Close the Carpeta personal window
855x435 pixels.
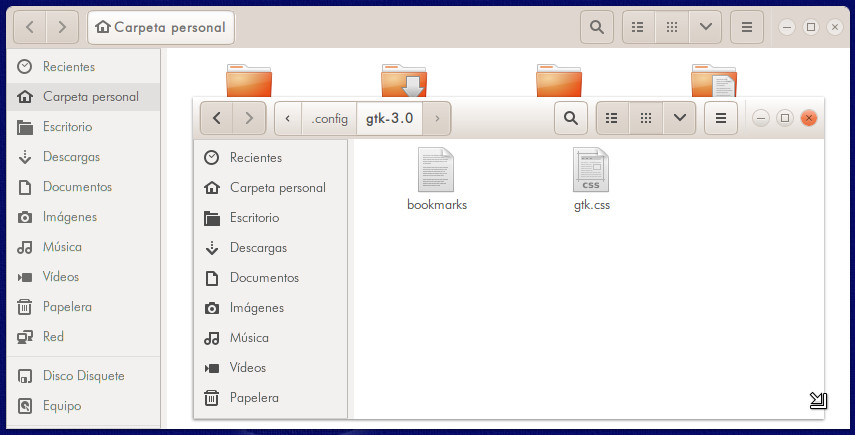[835, 27]
